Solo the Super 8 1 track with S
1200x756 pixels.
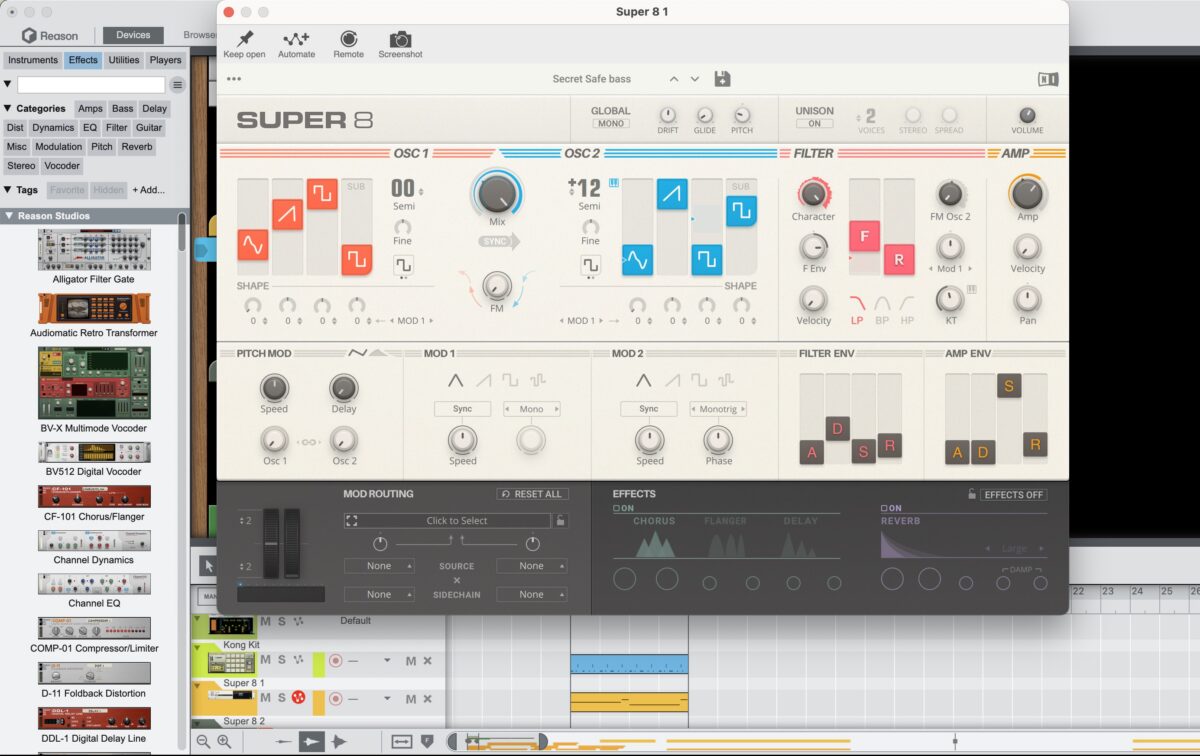pos(281,697)
